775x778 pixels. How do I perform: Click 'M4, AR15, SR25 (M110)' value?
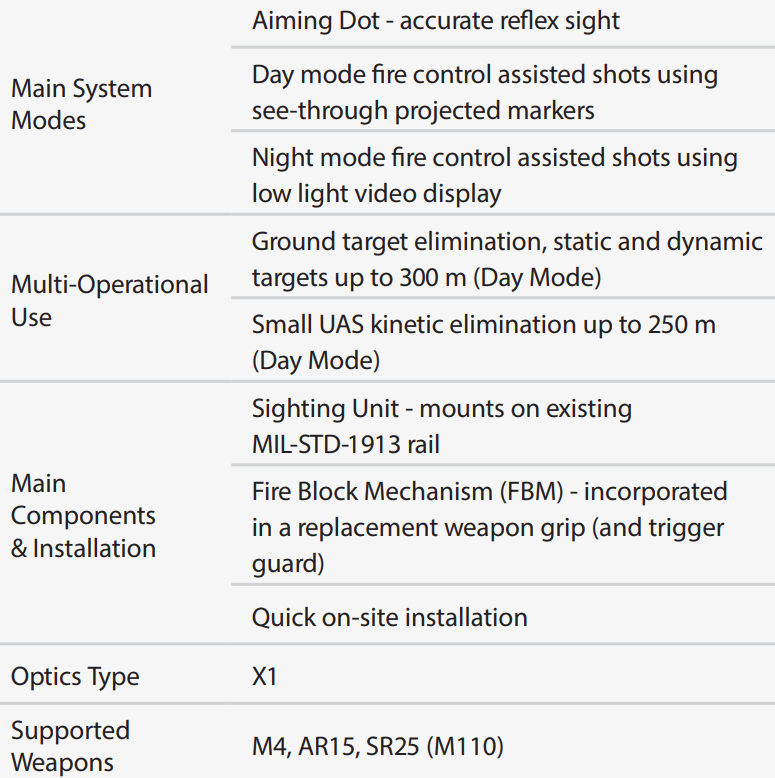(x=378, y=746)
